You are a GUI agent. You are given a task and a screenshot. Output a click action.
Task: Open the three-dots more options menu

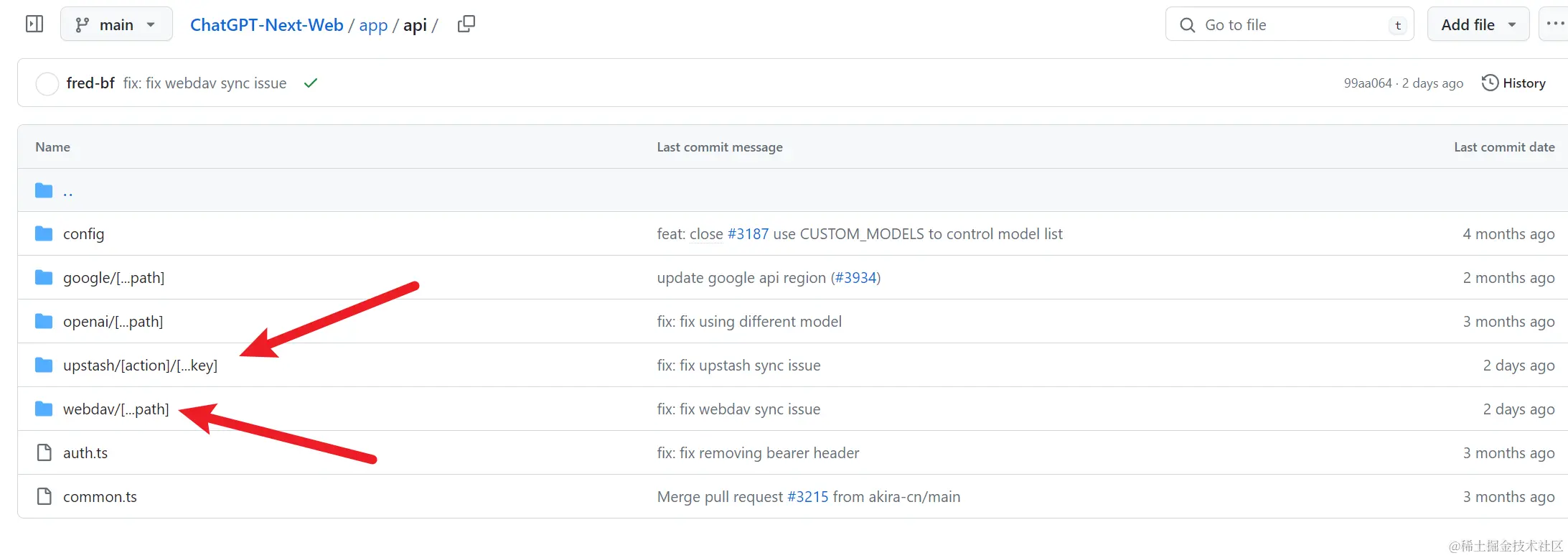click(x=1555, y=24)
